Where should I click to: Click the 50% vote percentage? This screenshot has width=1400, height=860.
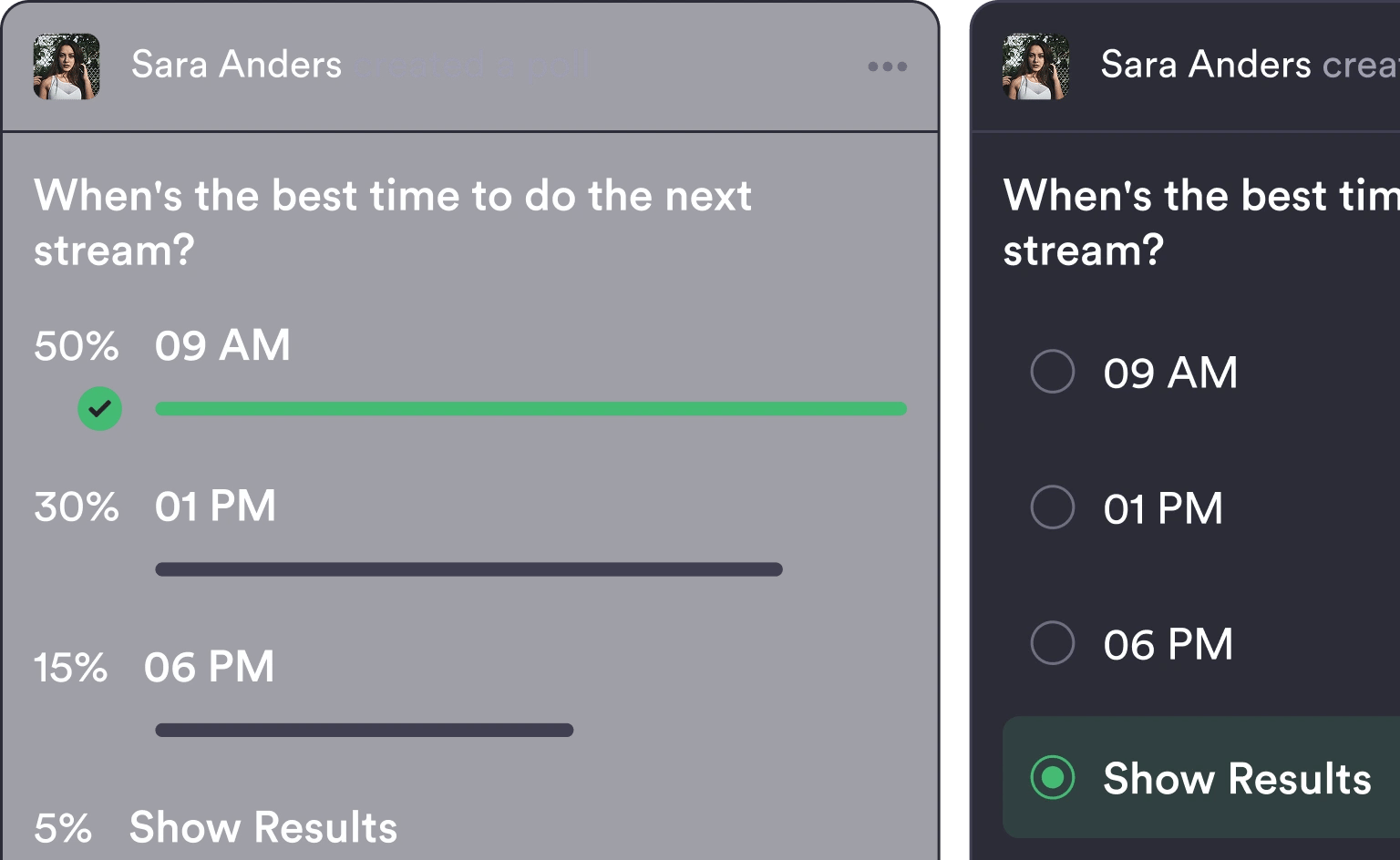point(77,347)
